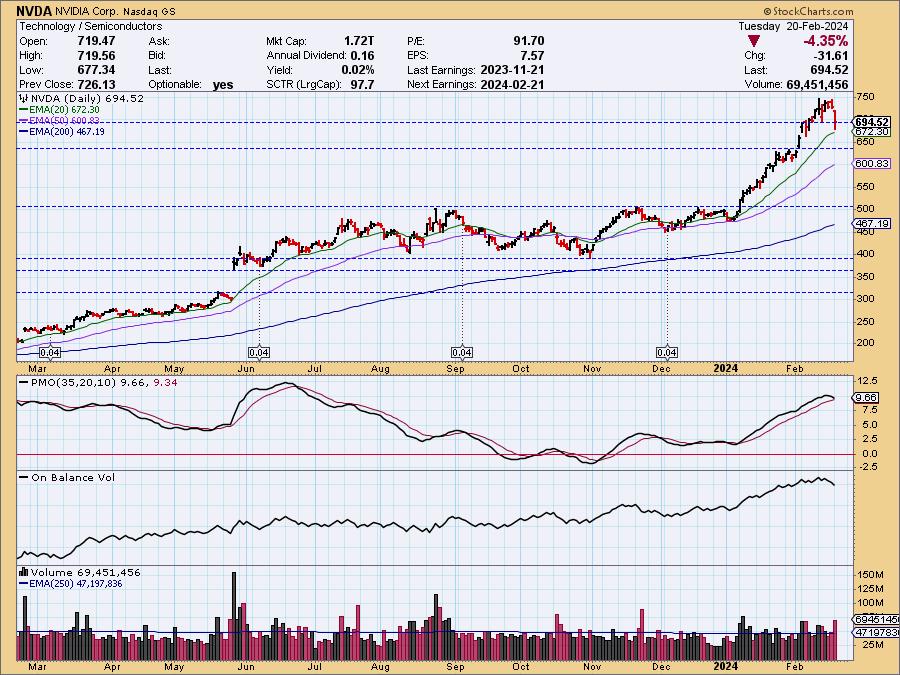Screen dimensions: 900x675
Task: Click the EMA(200) 467.19 legend entry
Action: point(62,131)
